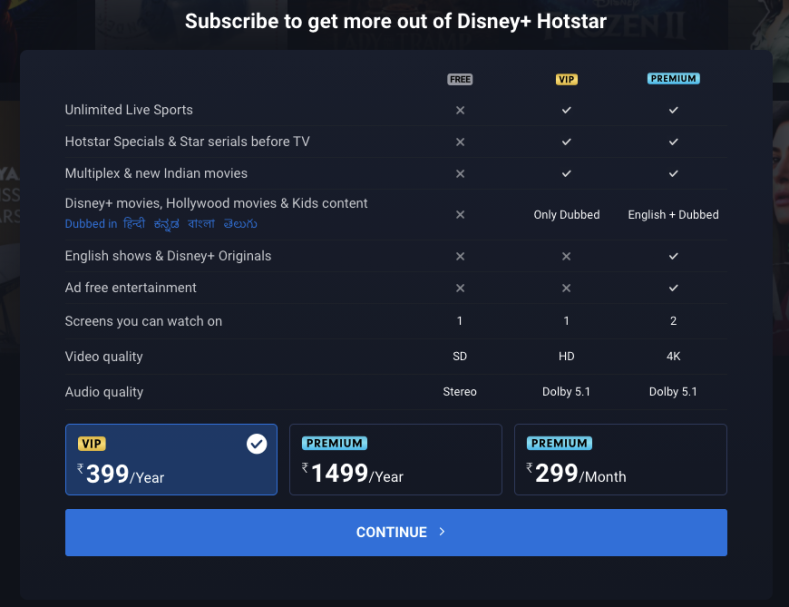The height and width of the screenshot is (607, 789).
Task: Click the FREE badge column header
Action: [x=460, y=79]
